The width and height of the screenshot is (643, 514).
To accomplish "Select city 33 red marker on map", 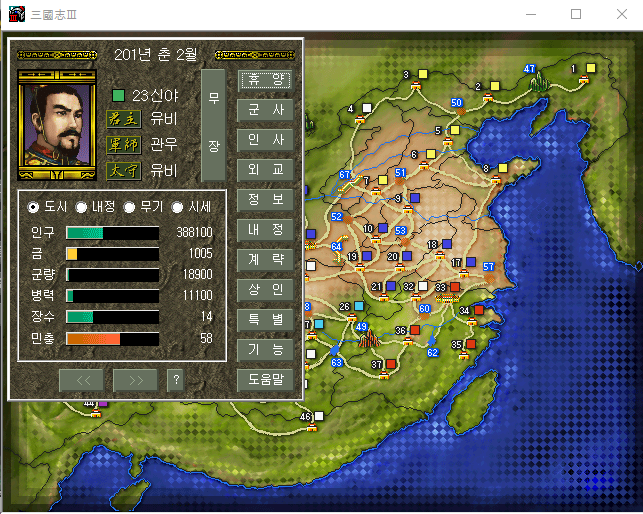I will [x=455, y=286].
